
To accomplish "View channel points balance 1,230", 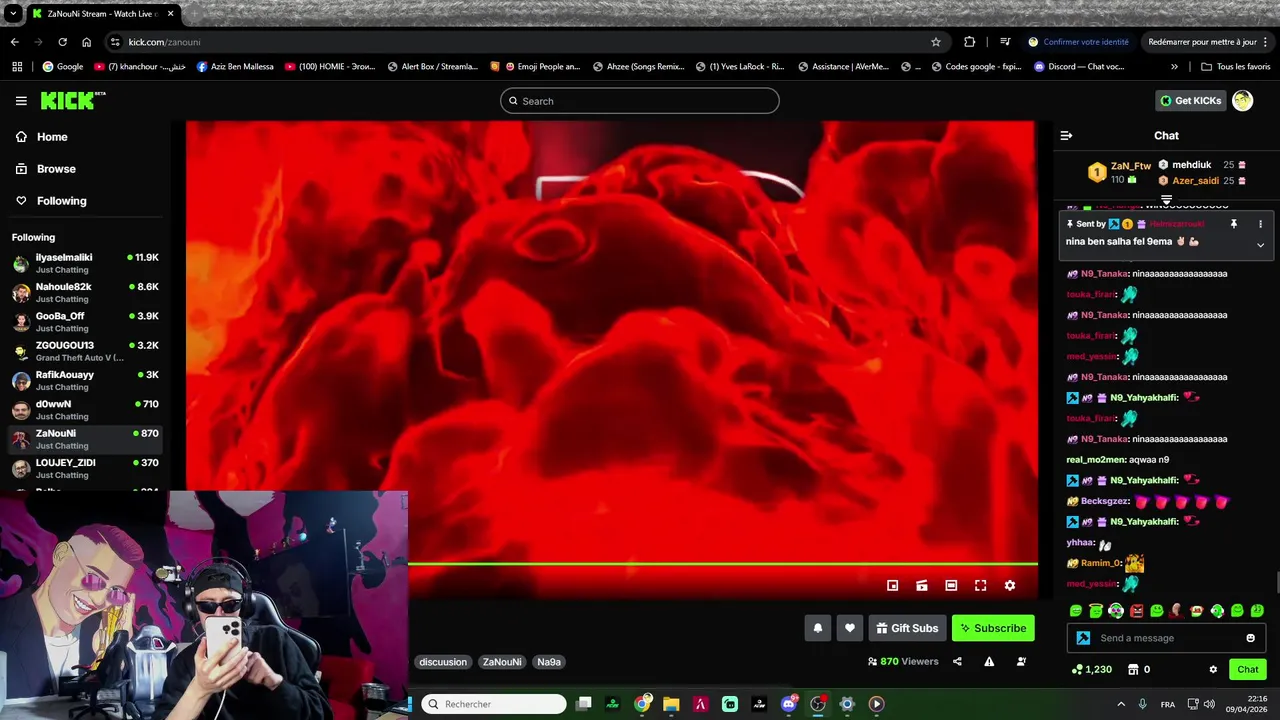I will pos(1091,669).
